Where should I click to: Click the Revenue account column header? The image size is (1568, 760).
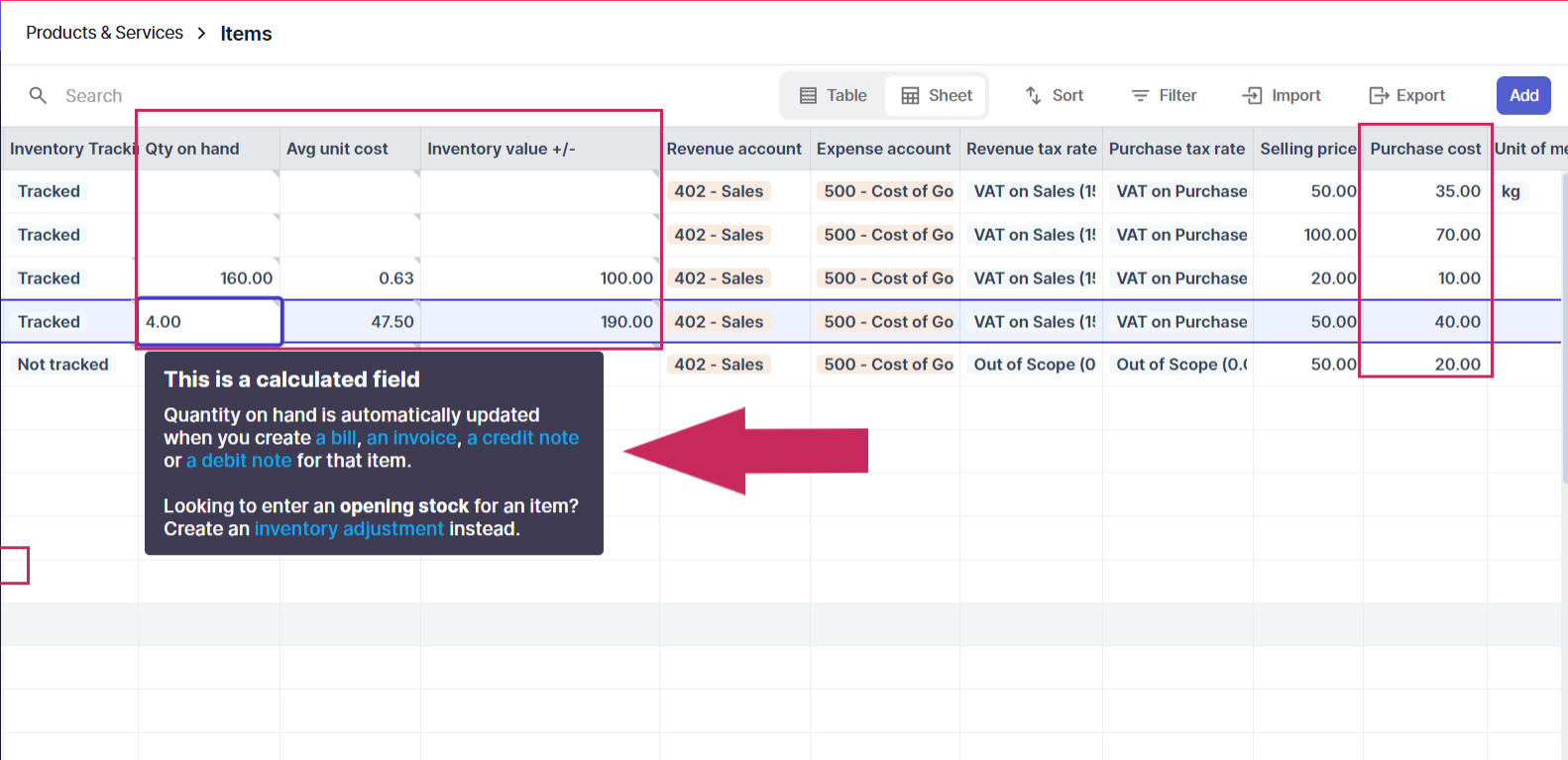click(x=734, y=149)
